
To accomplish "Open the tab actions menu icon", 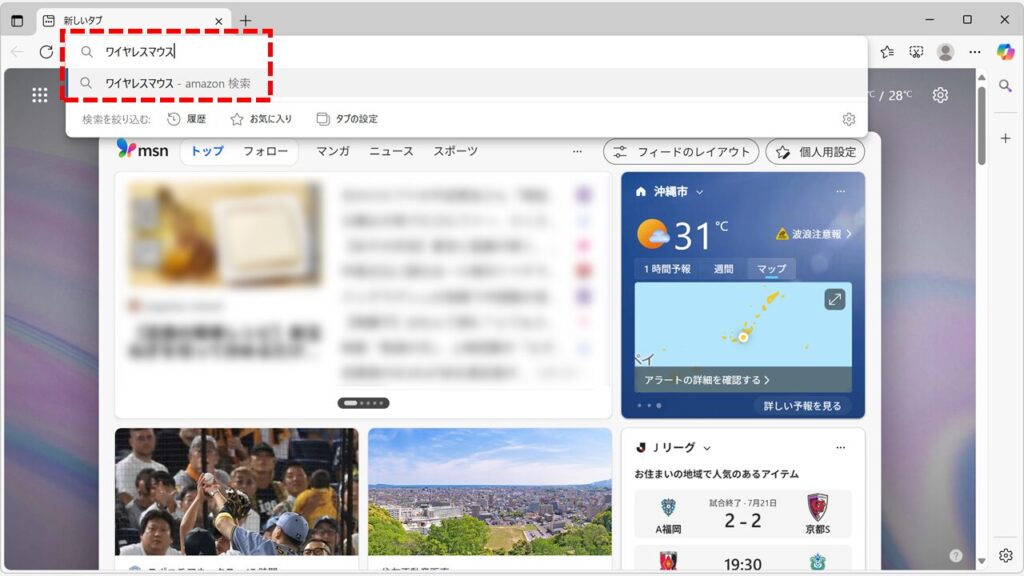I will pos(18,21).
